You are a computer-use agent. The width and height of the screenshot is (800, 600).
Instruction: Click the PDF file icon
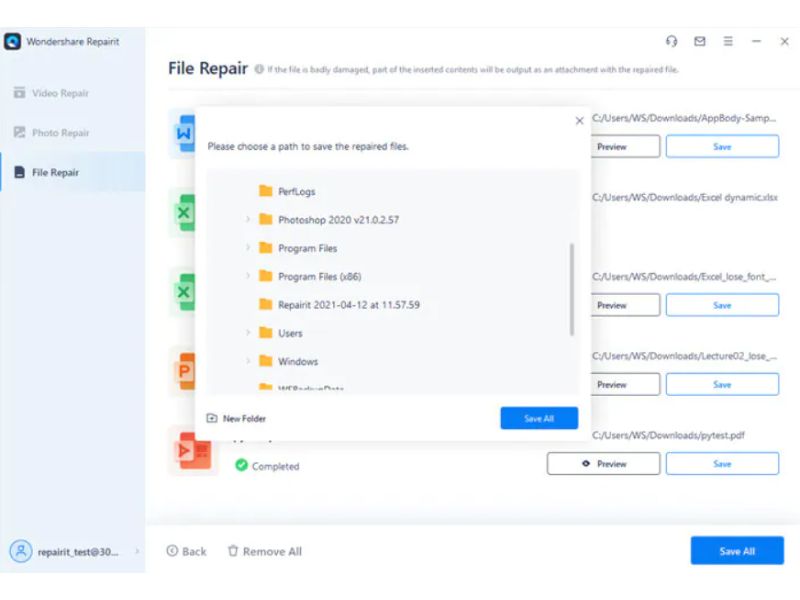click(x=193, y=451)
